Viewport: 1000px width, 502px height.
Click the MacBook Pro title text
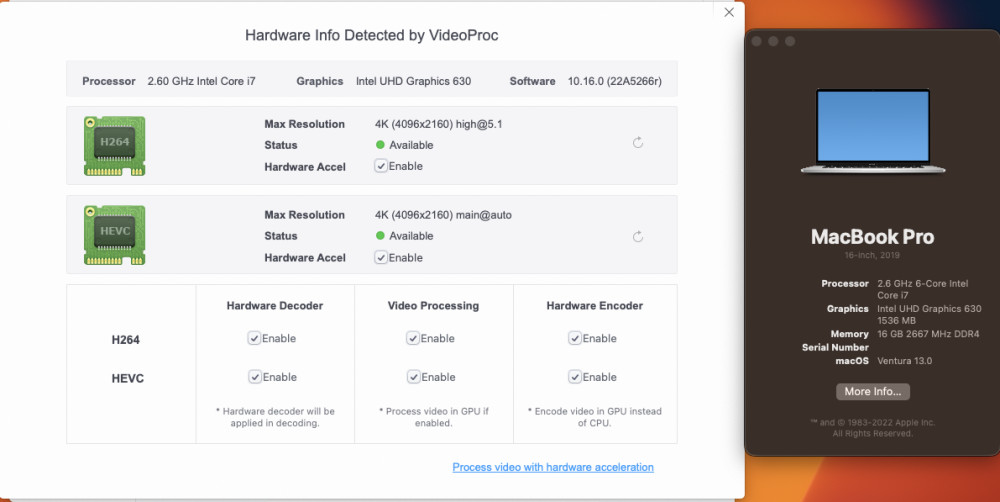pyautogui.click(x=872, y=237)
